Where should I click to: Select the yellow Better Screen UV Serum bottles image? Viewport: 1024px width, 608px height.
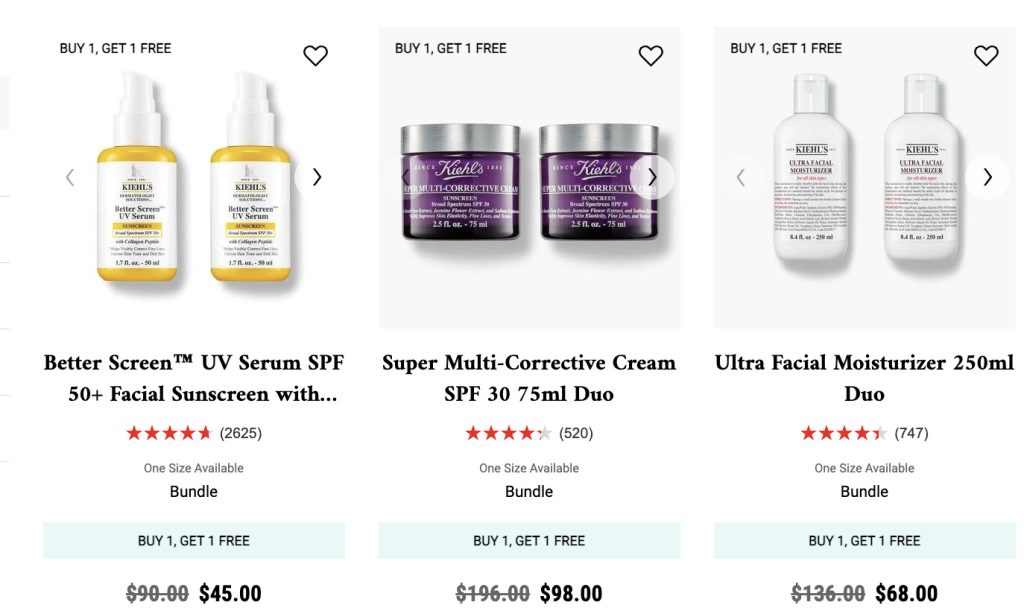click(x=194, y=178)
